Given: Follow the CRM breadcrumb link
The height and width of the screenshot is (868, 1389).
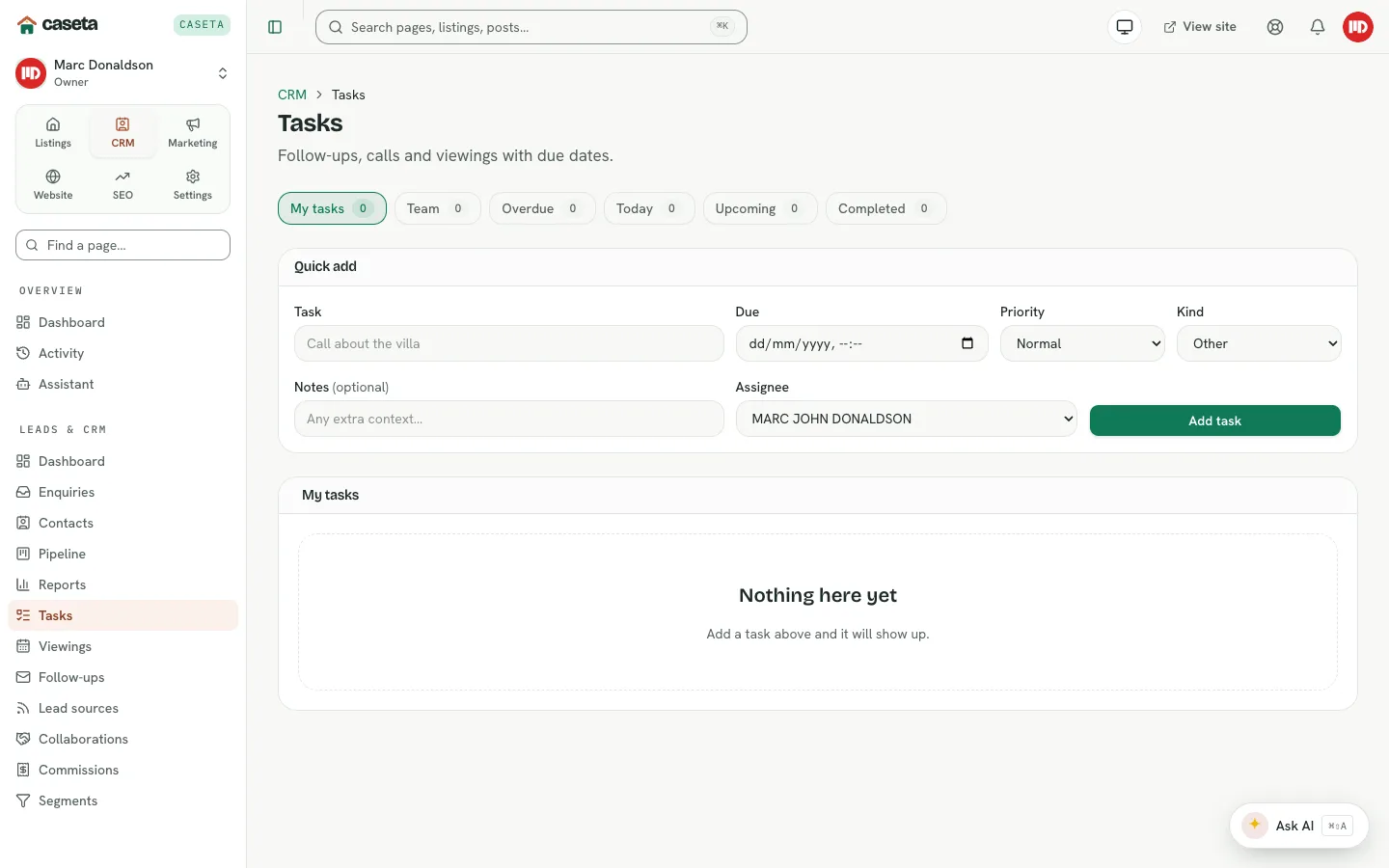Looking at the screenshot, I should [292, 95].
